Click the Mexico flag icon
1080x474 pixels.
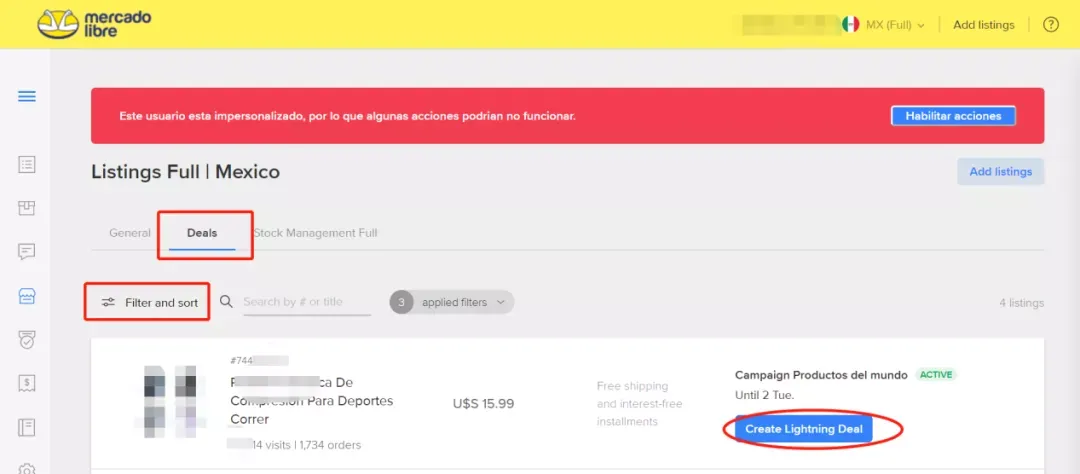tap(851, 25)
